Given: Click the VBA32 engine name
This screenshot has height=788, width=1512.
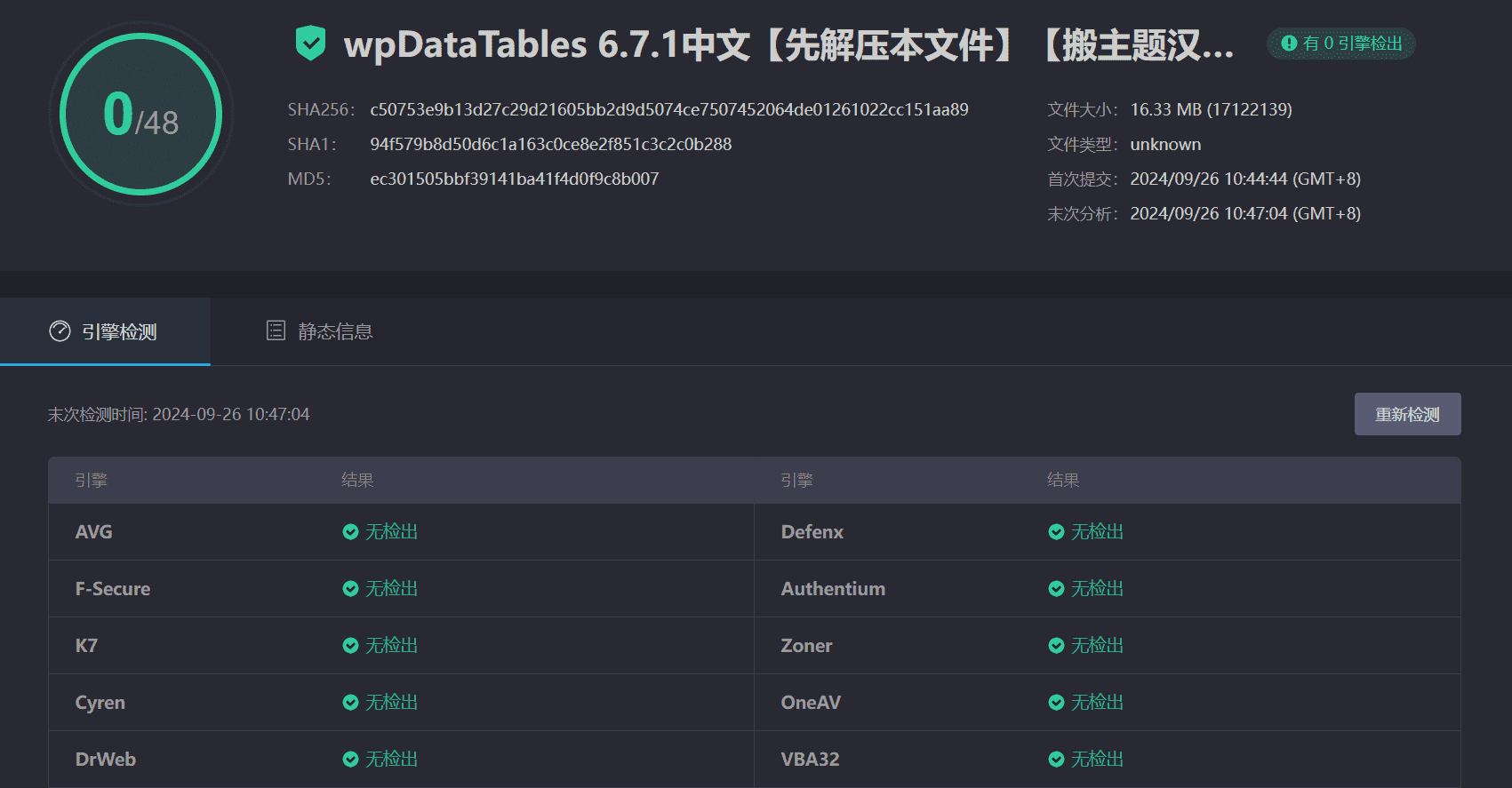Looking at the screenshot, I should coord(810,759).
